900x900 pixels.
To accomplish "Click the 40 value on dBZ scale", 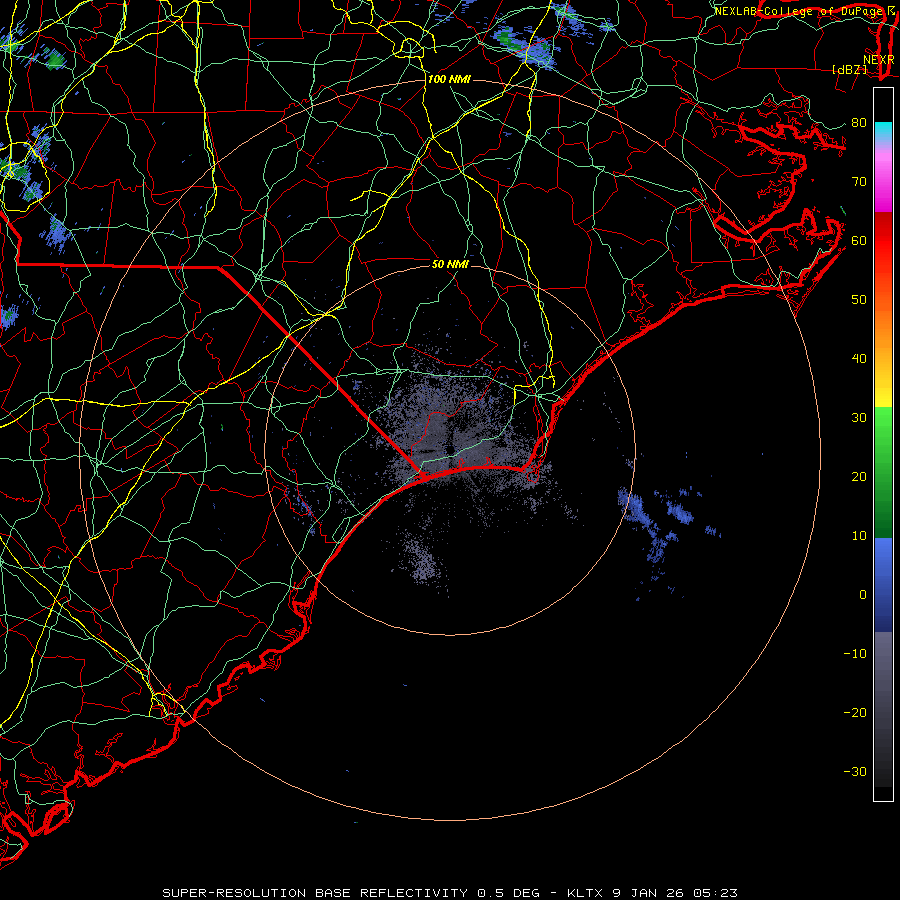I will [x=859, y=359].
